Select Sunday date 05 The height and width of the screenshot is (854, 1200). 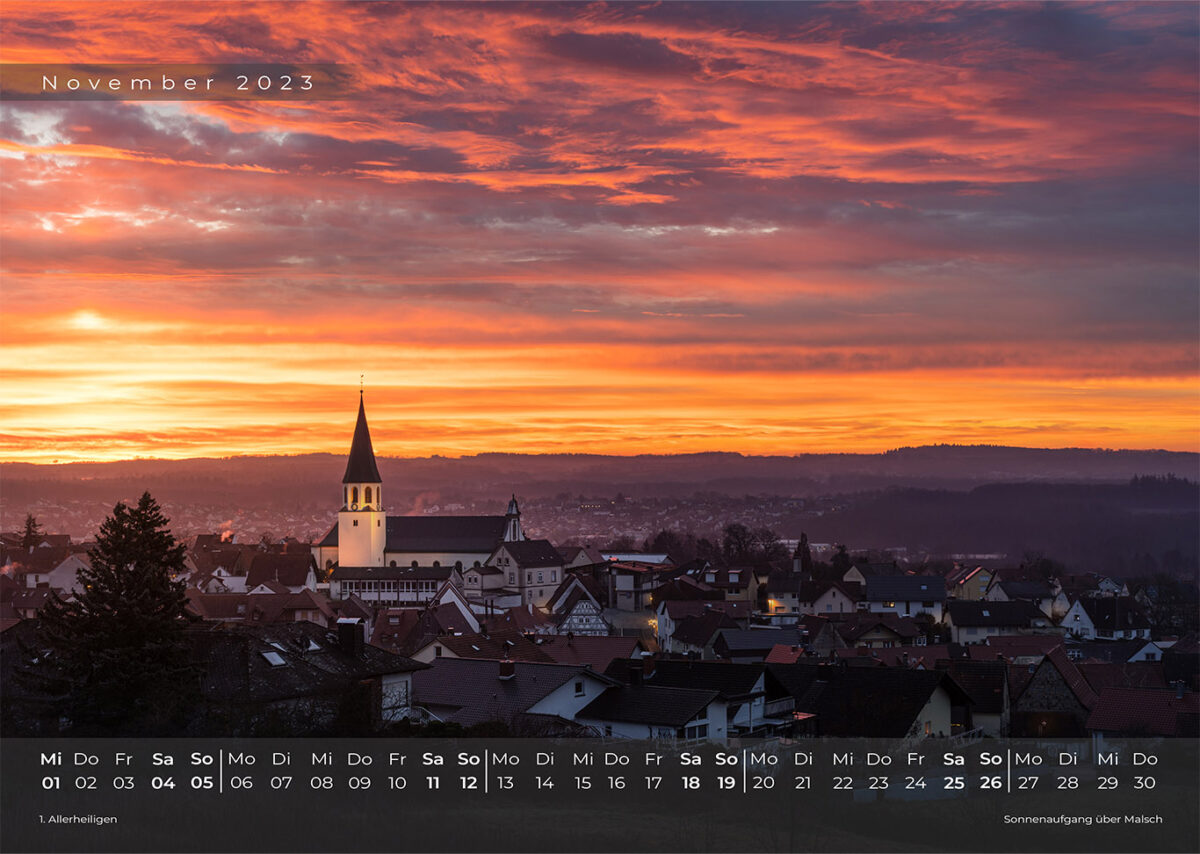point(202,783)
